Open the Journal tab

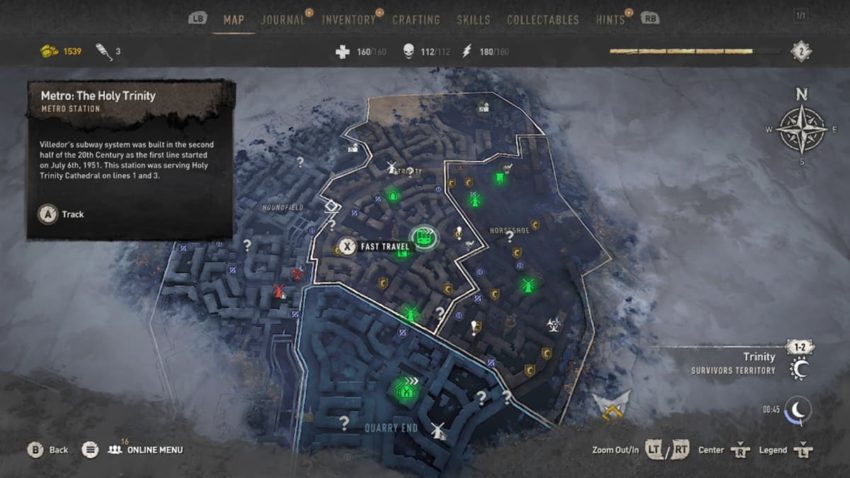[283, 20]
